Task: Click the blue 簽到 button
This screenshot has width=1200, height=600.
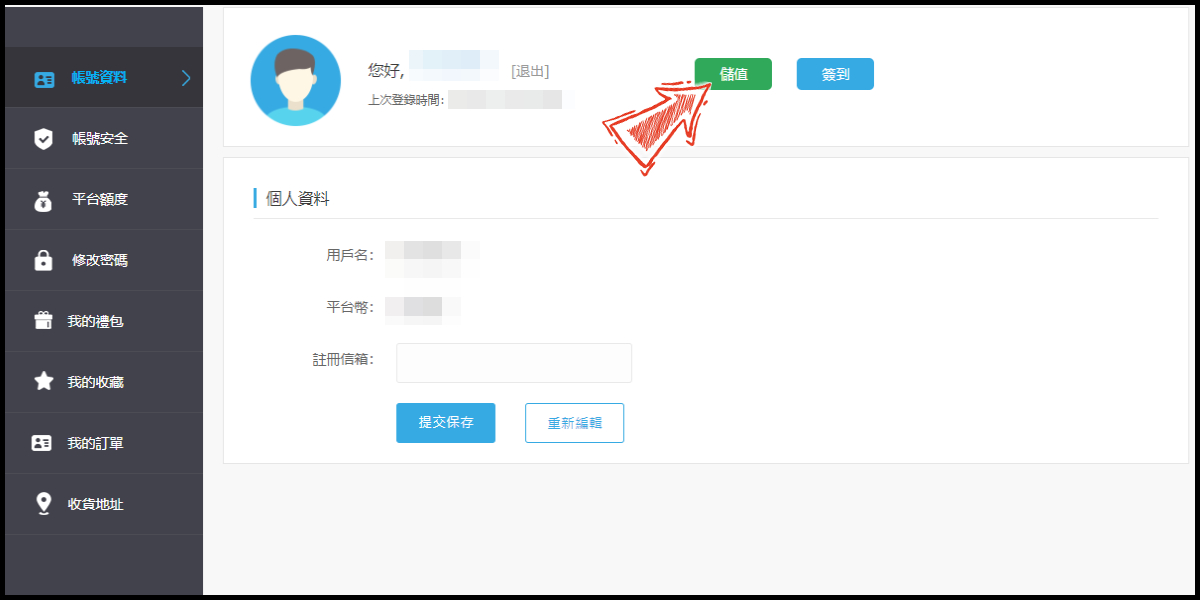Action: 835,74
